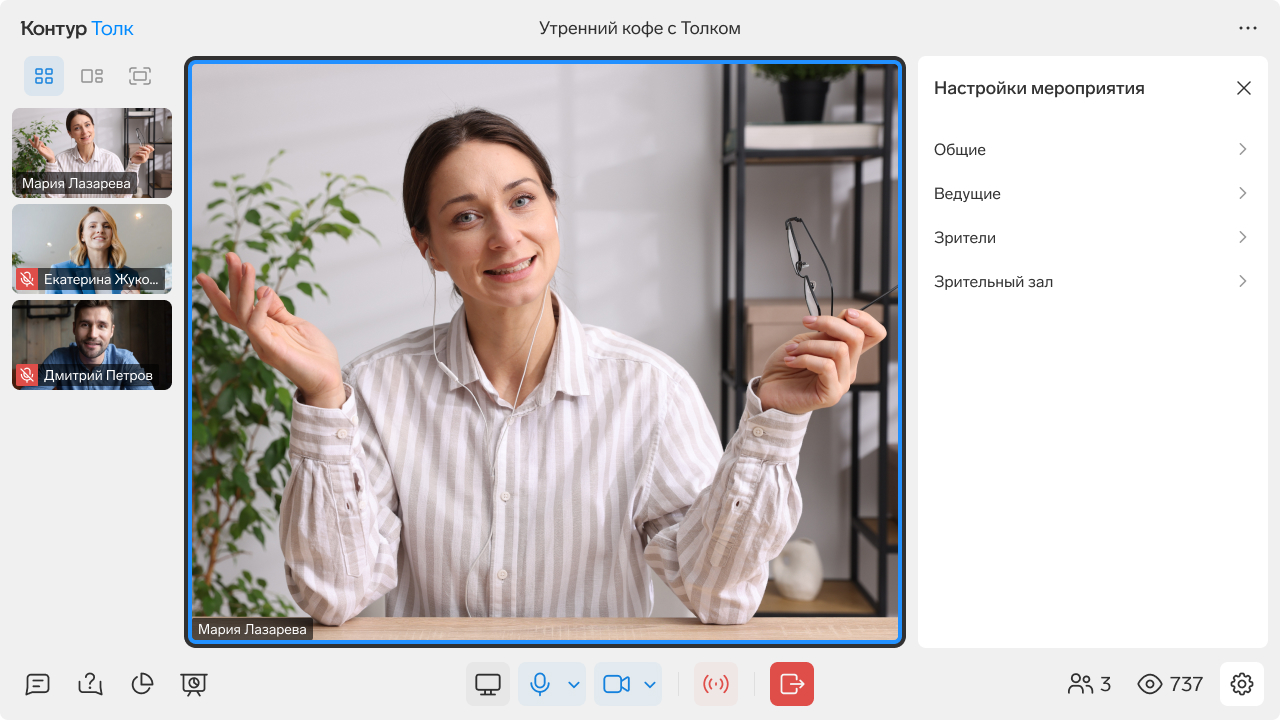Screen dimensions: 1280x720
Task: Open the participants list showing 3 people
Action: pos(1089,684)
